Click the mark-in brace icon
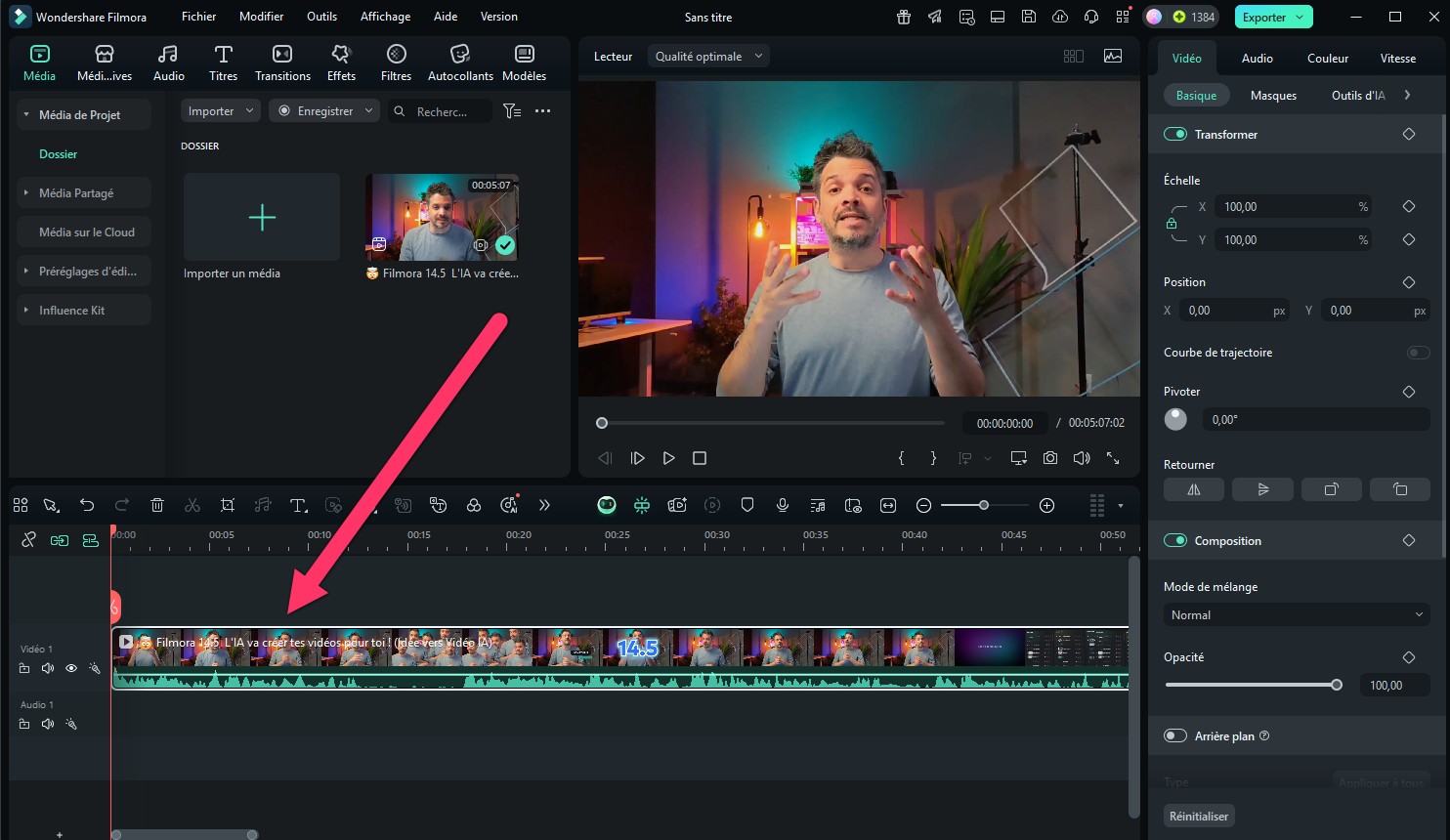Screen dimensions: 1450x840 (902, 457)
